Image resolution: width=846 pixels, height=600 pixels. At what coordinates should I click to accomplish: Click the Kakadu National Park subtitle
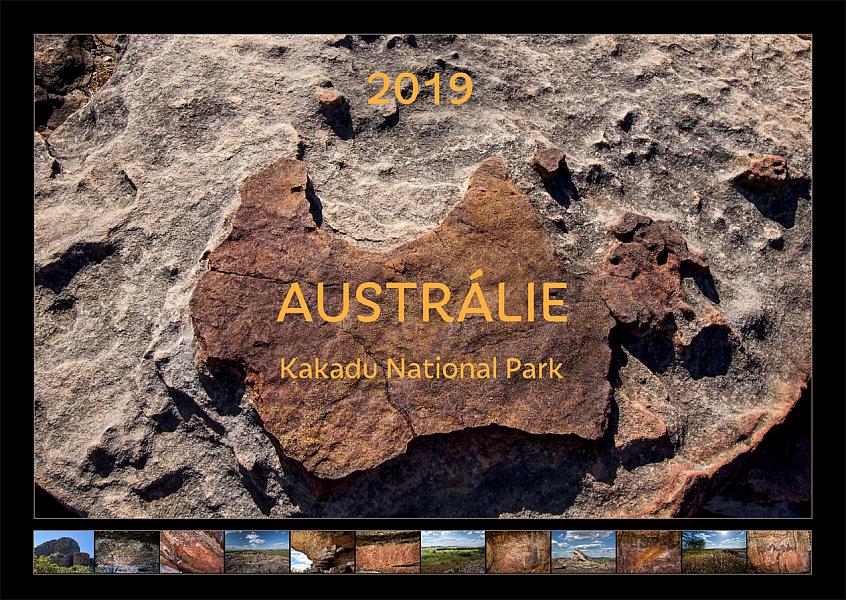[x=421, y=369]
